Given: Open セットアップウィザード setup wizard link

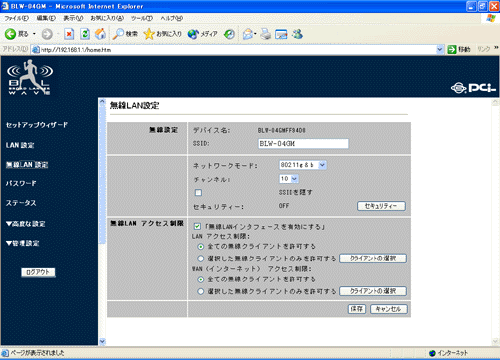Looking at the screenshot, I should point(37,125).
